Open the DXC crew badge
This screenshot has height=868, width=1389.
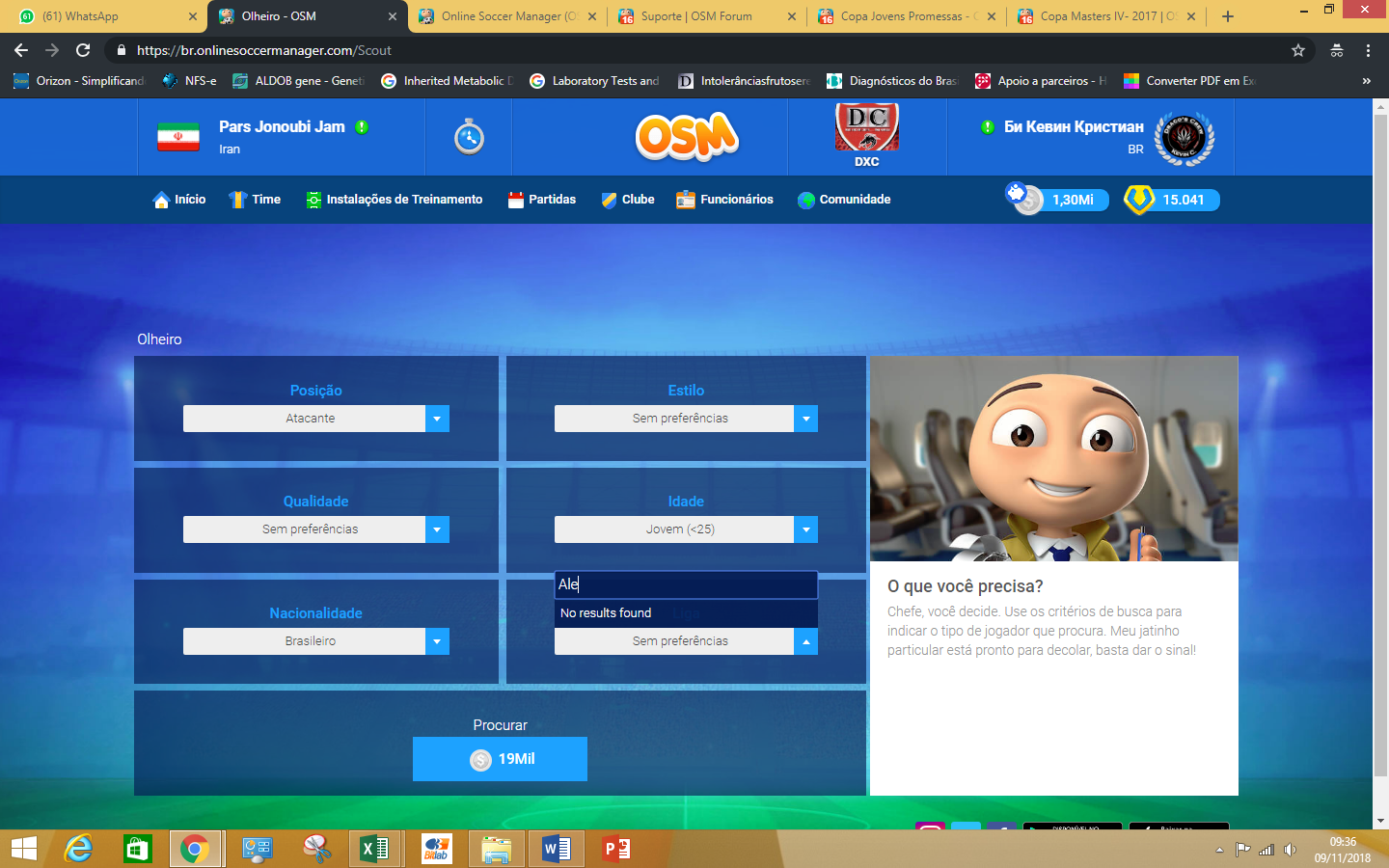coord(866,136)
